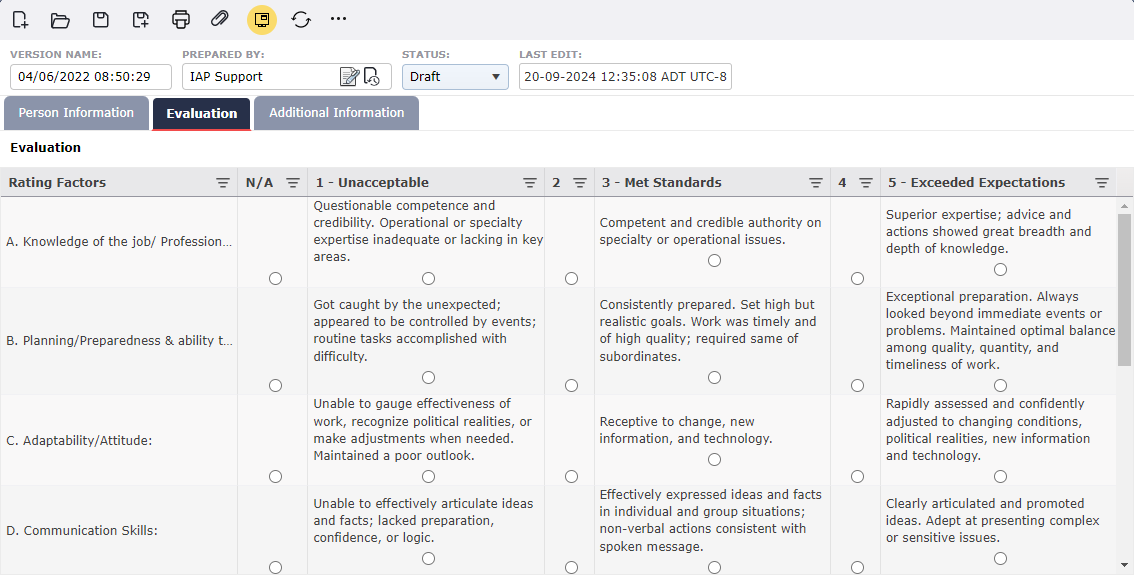This screenshot has height=576, width=1134.
Task: Select 5 - Exceeded Expectations for Communication Skills
Action: click(x=1000, y=559)
